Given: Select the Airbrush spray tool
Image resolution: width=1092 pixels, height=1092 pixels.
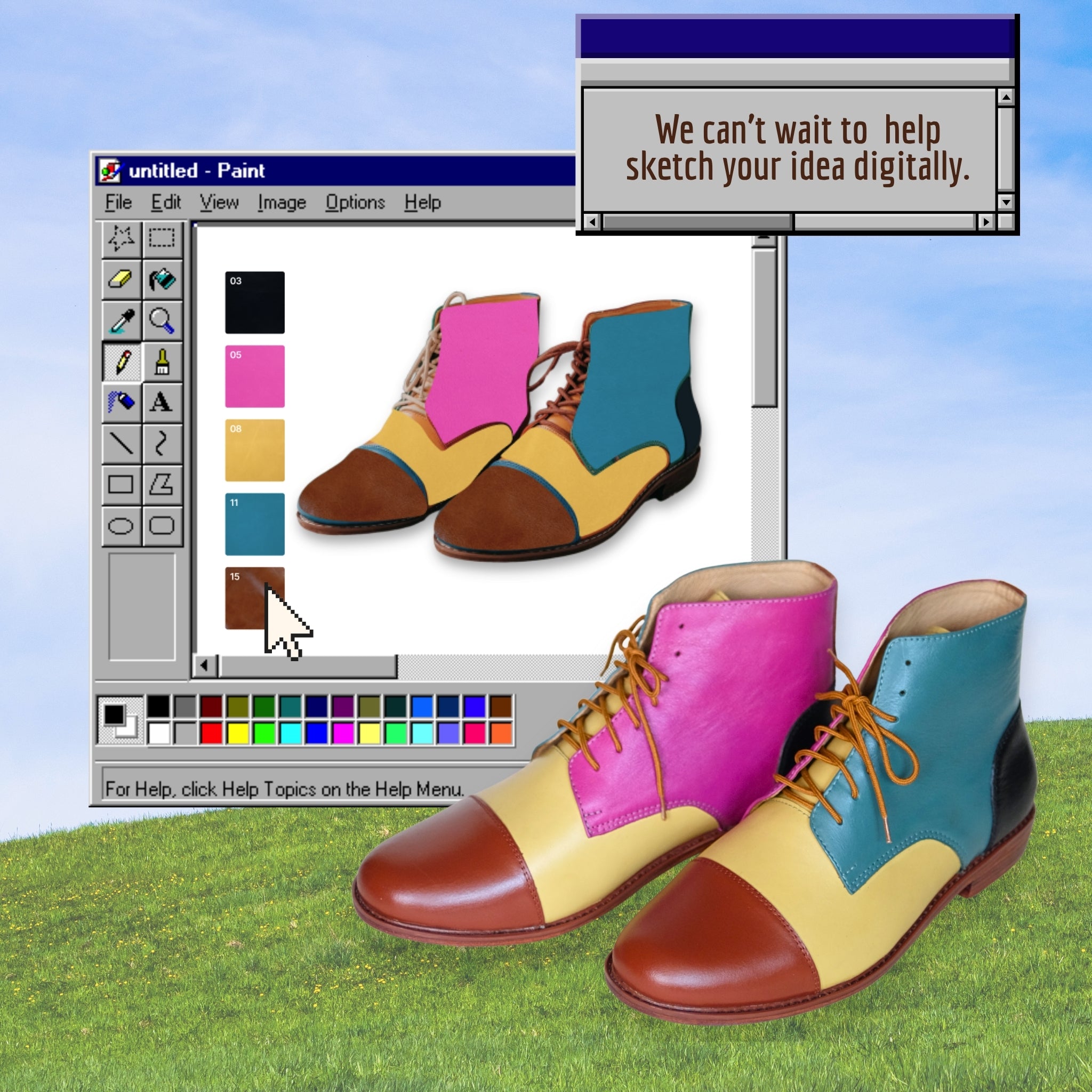Looking at the screenshot, I should pyautogui.click(x=121, y=403).
